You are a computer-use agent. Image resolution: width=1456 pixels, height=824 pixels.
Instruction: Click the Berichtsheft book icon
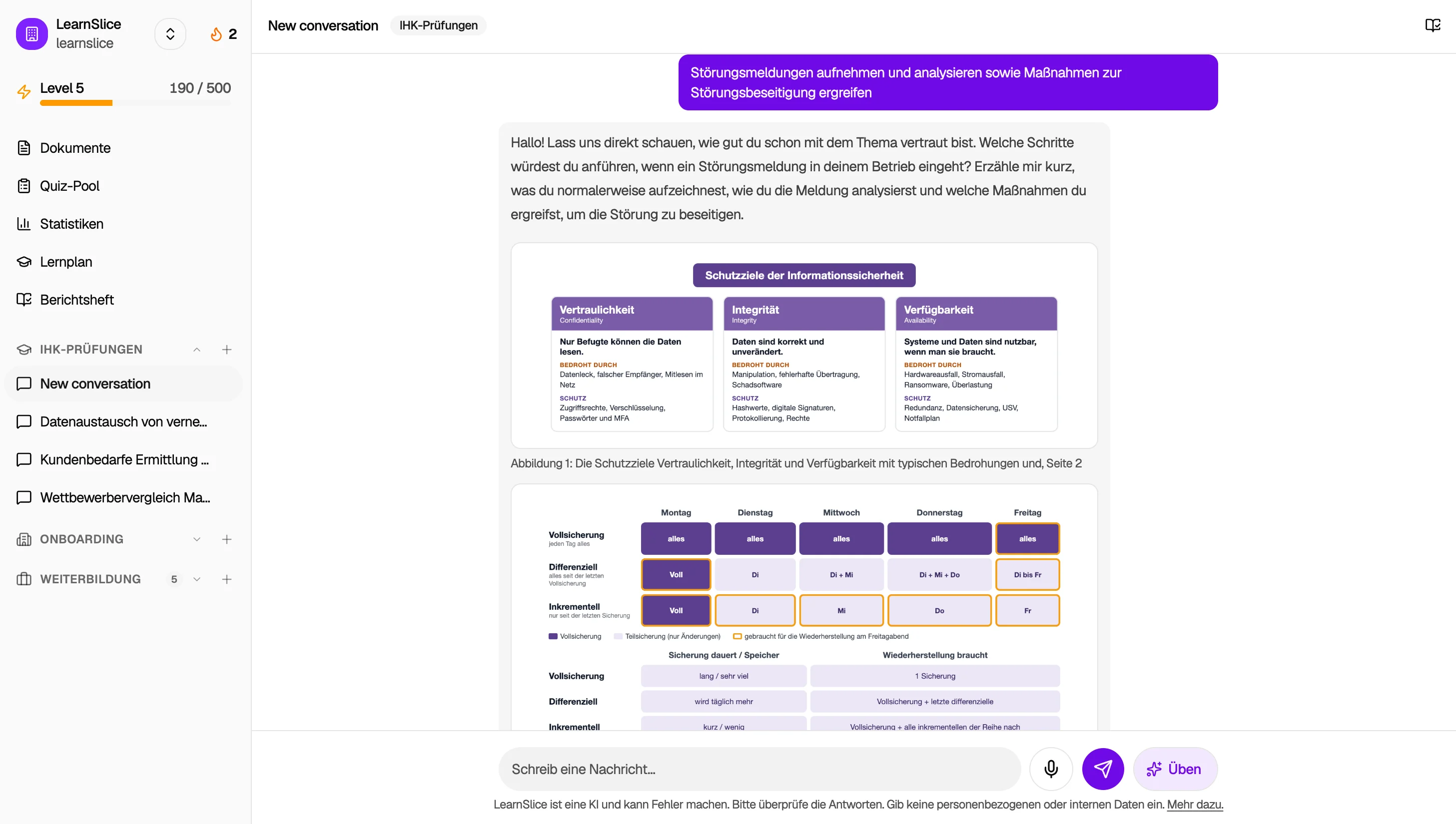pos(24,299)
